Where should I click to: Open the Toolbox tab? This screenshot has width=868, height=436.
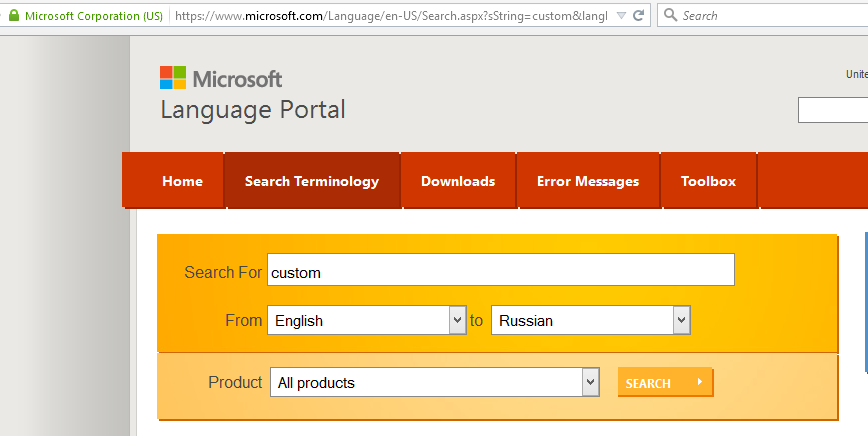(709, 181)
